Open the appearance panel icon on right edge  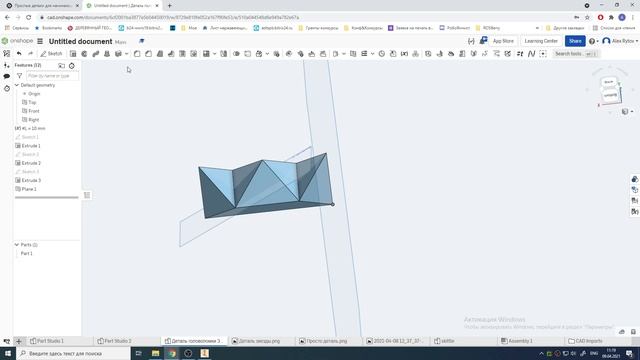coord(634,179)
